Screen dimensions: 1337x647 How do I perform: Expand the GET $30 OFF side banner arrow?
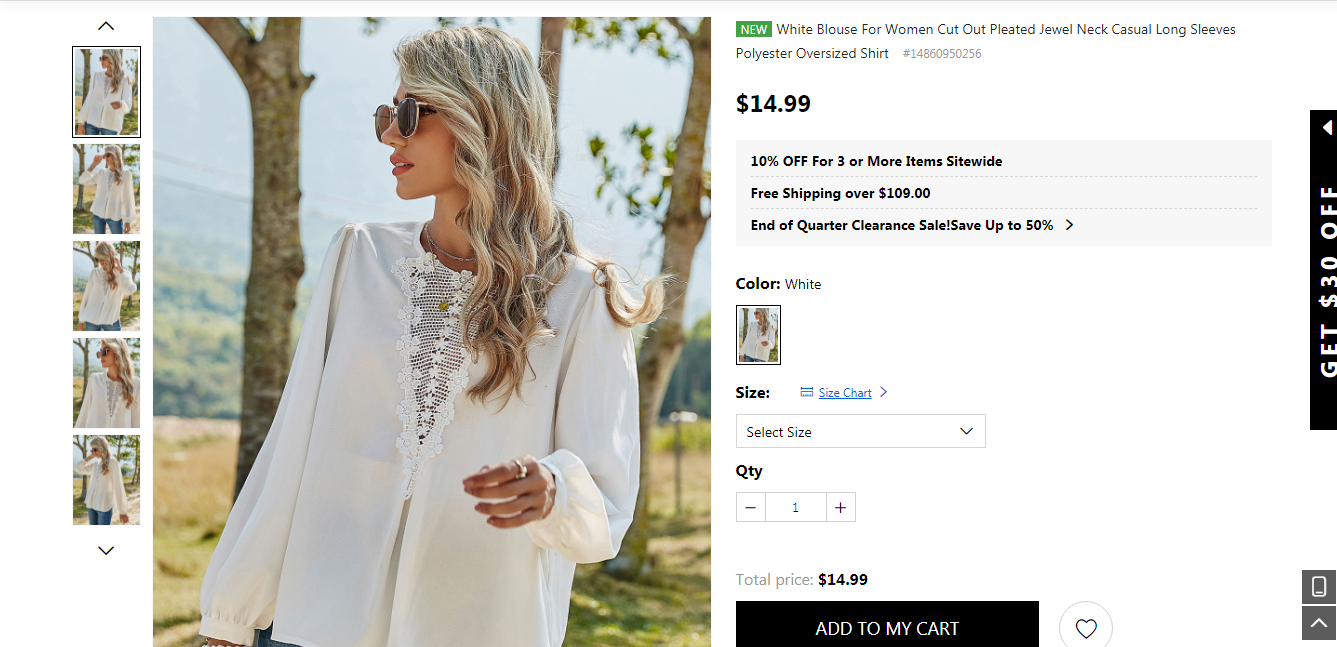tap(1327, 127)
